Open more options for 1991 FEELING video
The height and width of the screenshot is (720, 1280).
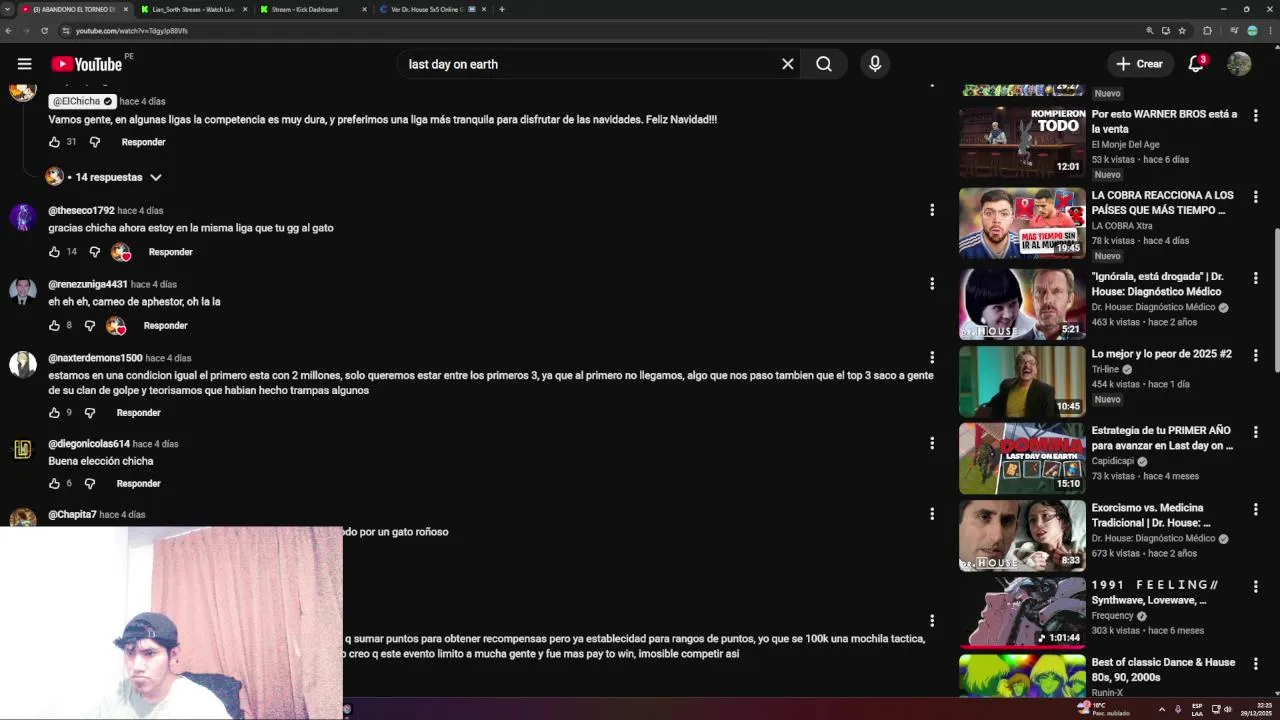[x=1256, y=587]
